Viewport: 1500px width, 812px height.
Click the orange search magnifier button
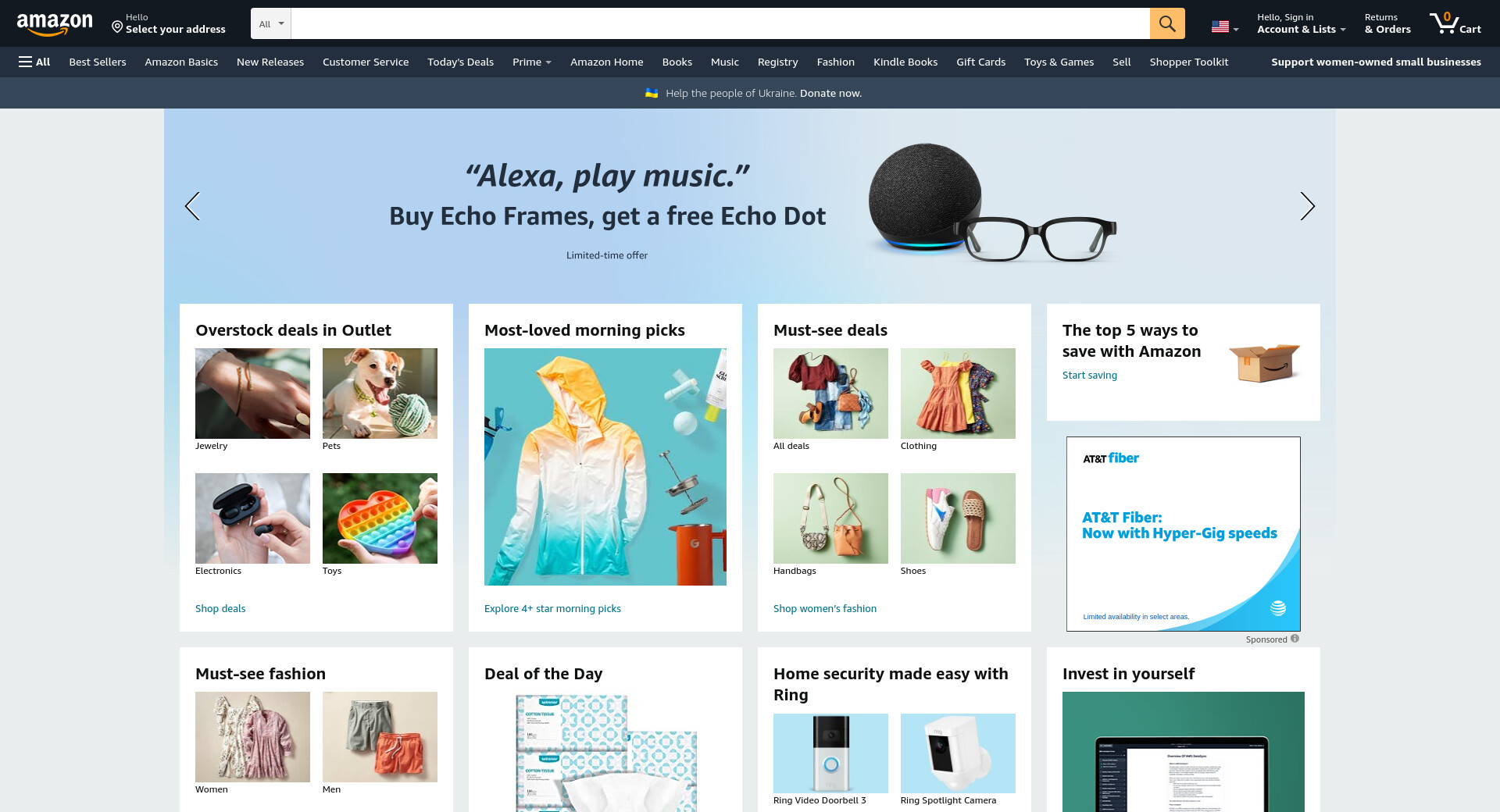(1167, 23)
